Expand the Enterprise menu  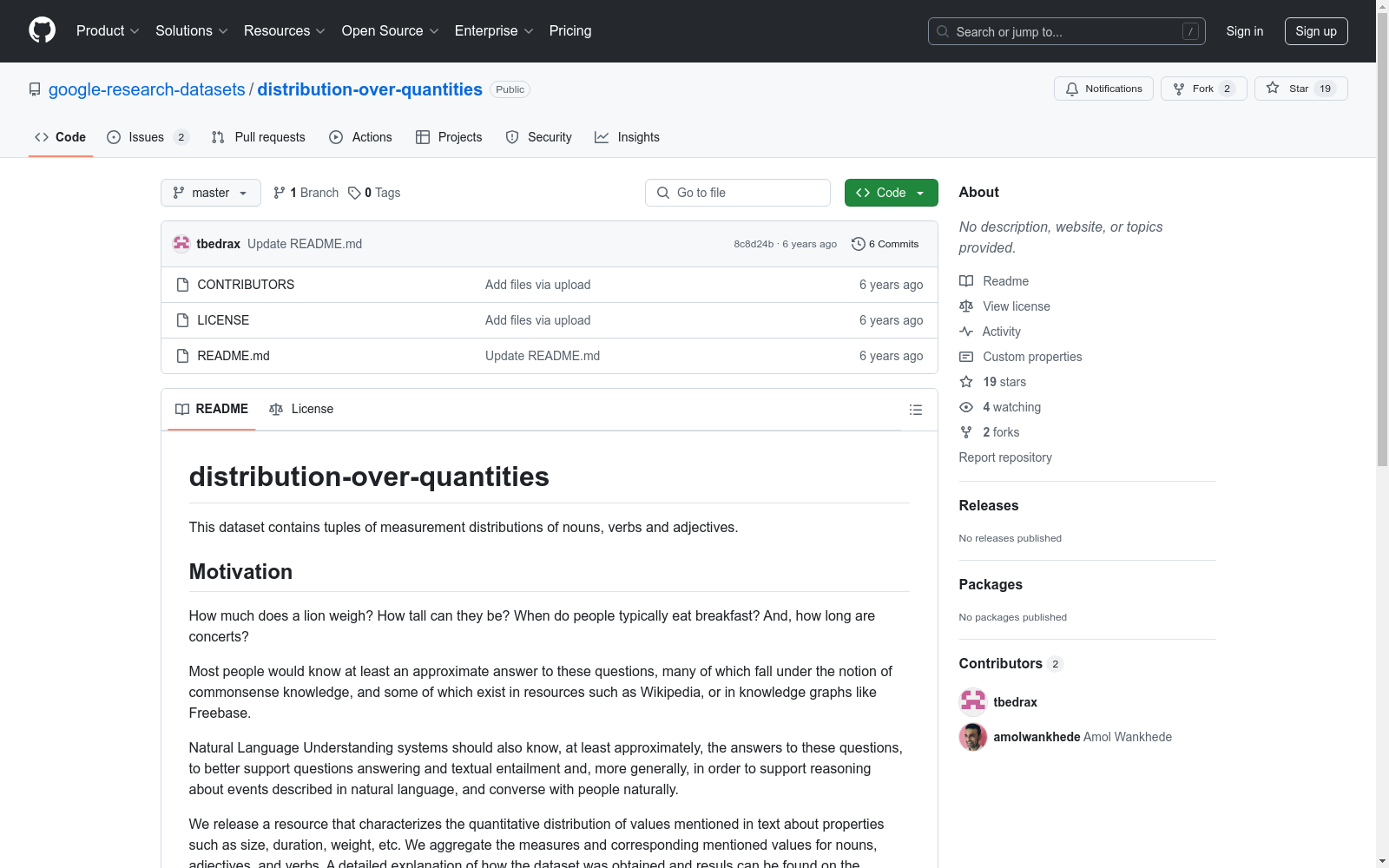(494, 30)
